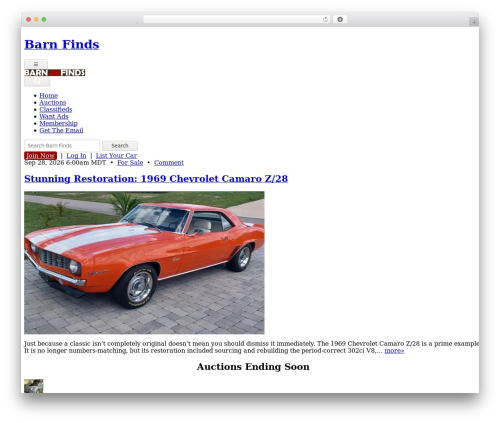Click the Barn Finds logo image

[55, 73]
